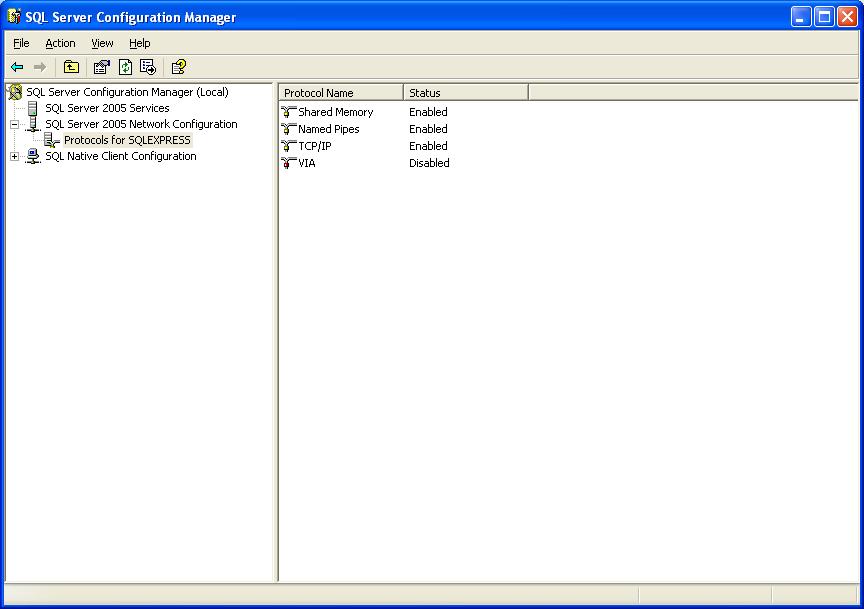Viewport: 864px width, 609px height.
Task: Select Protocols for SQLEXPRESS tree item
Action: click(127, 140)
